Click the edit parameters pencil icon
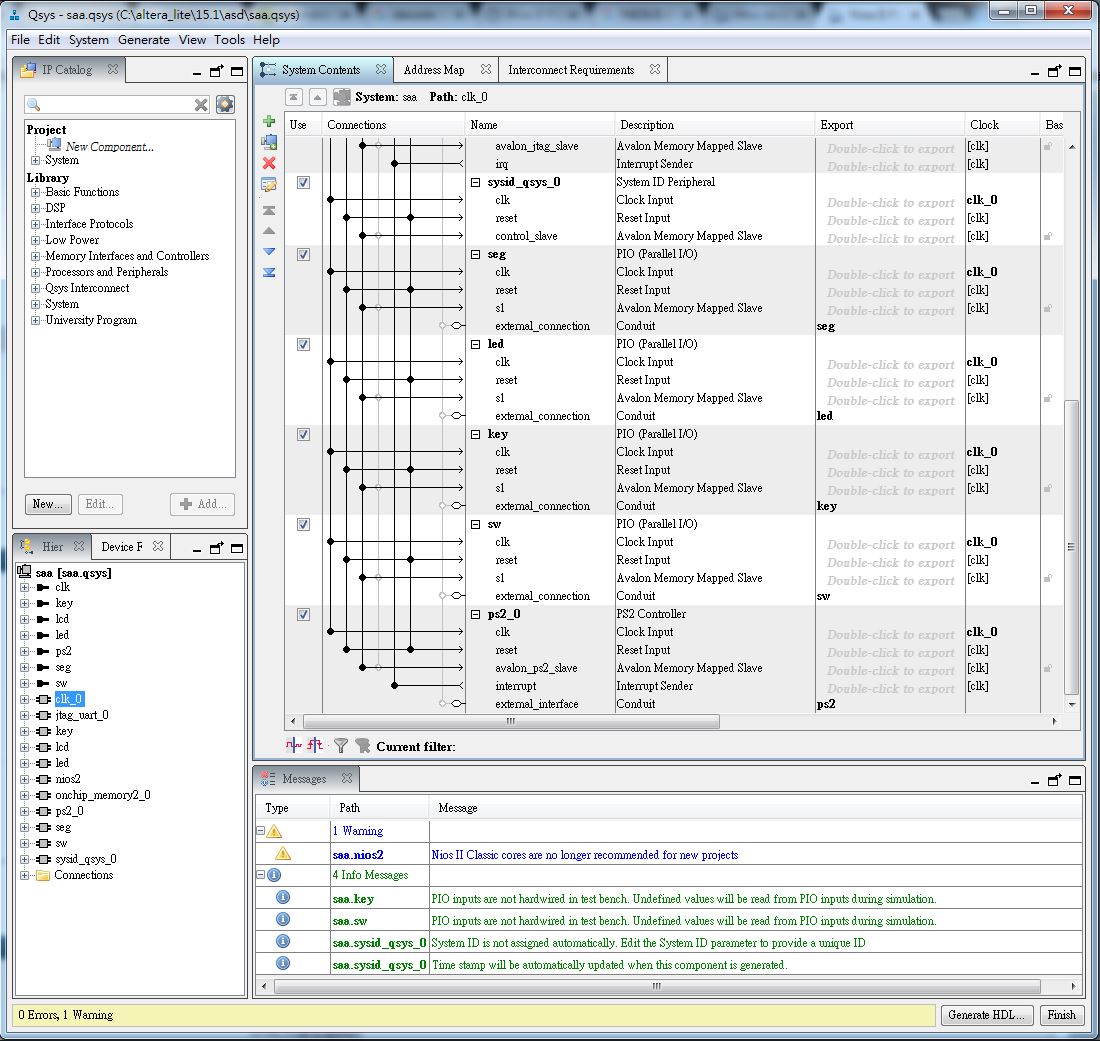Image resolution: width=1100 pixels, height=1041 pixels. click(x=269, y=185)
